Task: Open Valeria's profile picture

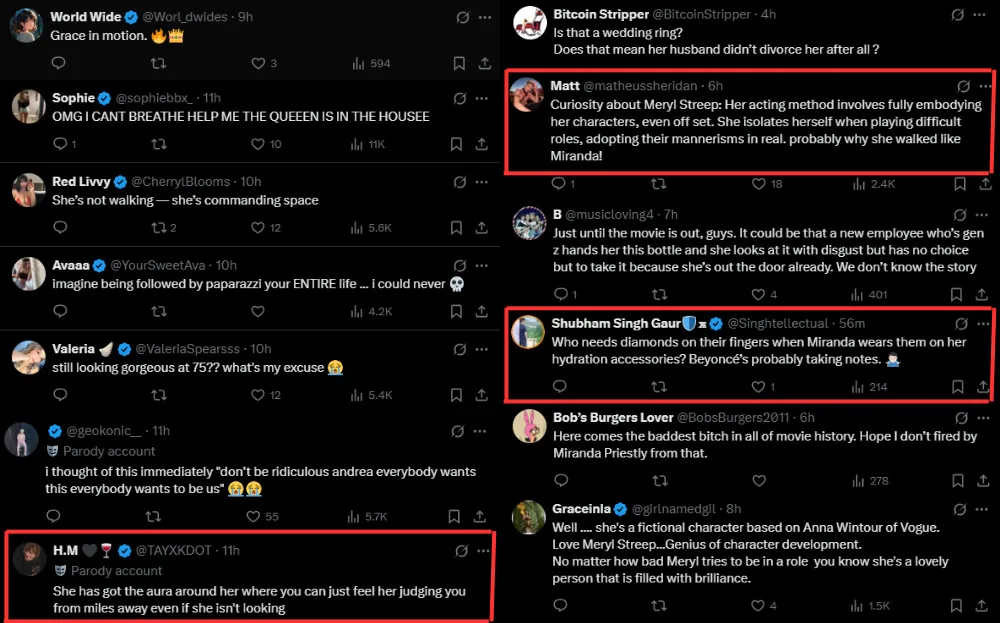Action: coord(26,357)
